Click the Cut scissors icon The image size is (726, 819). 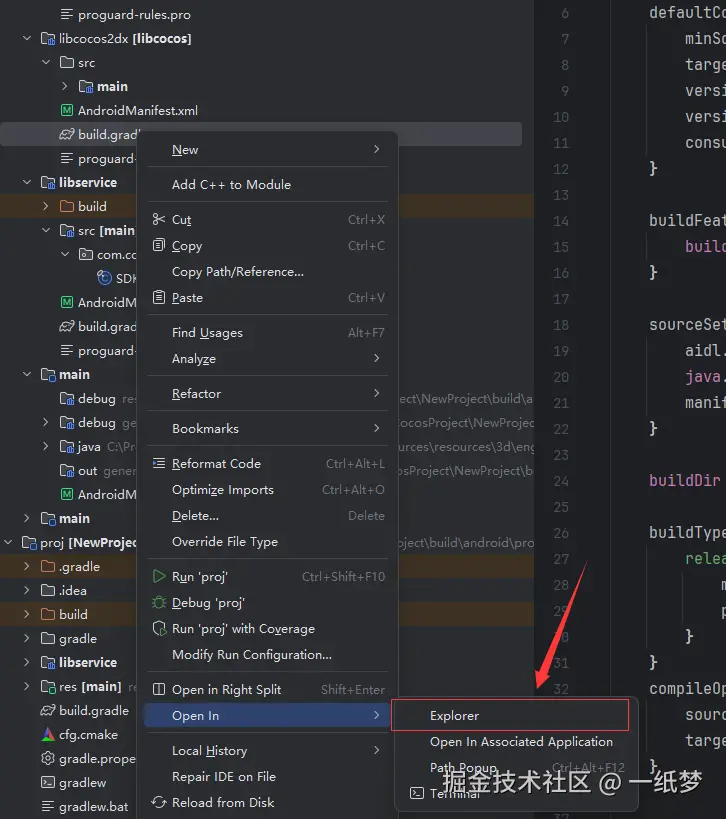159,219
